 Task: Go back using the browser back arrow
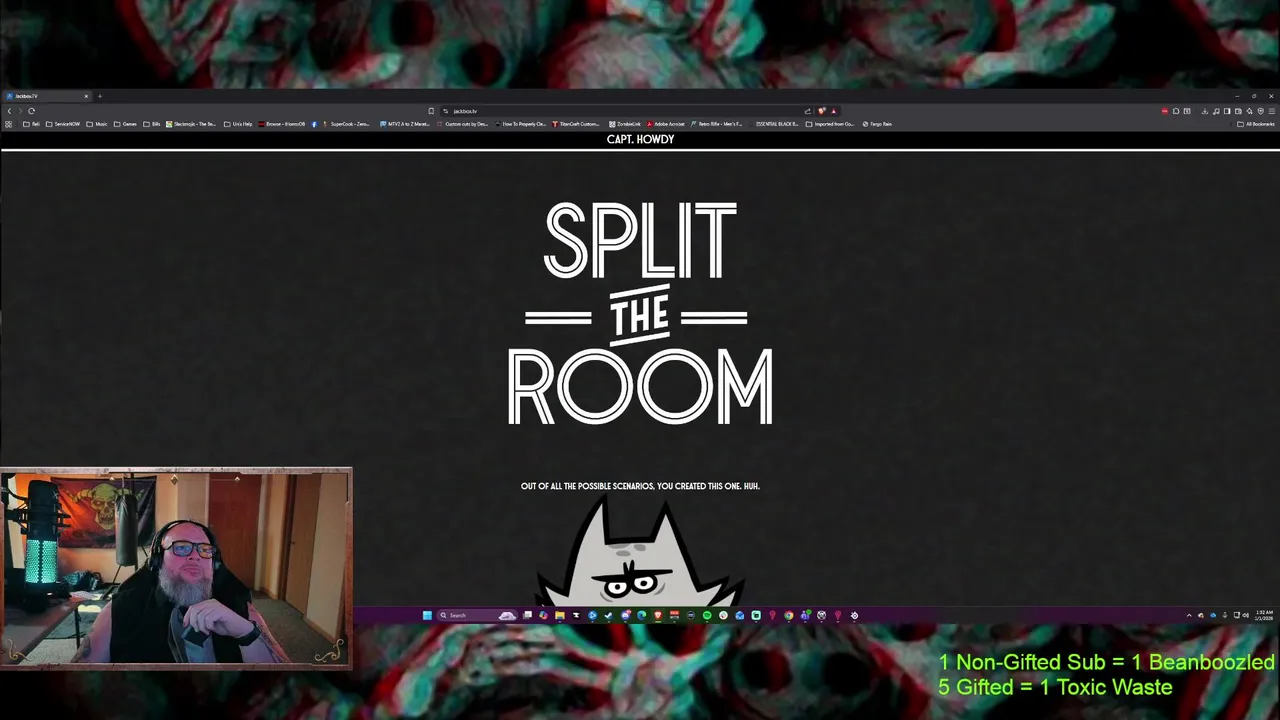pos(9,111)
